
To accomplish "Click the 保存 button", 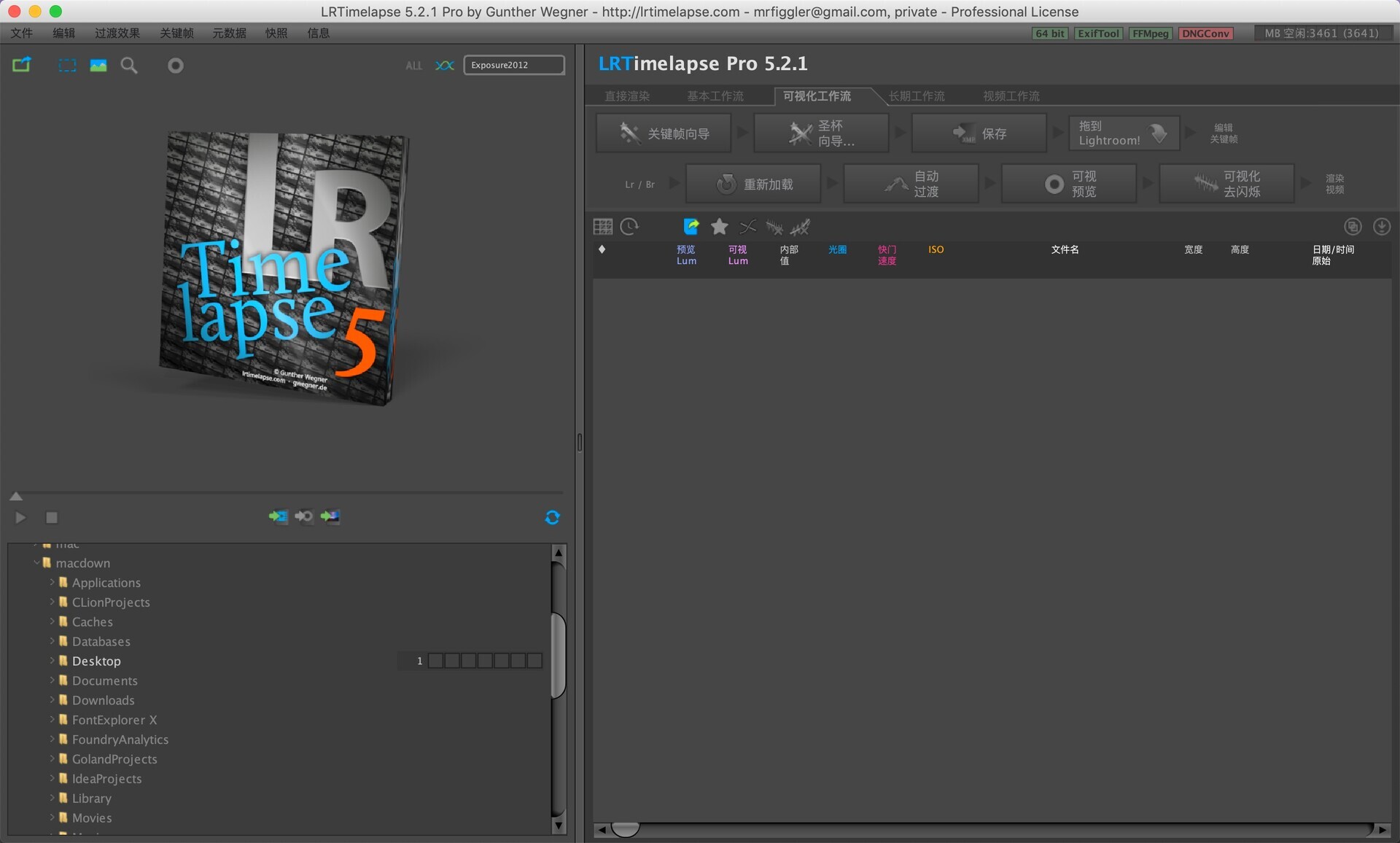I will [x=979, y=133].
